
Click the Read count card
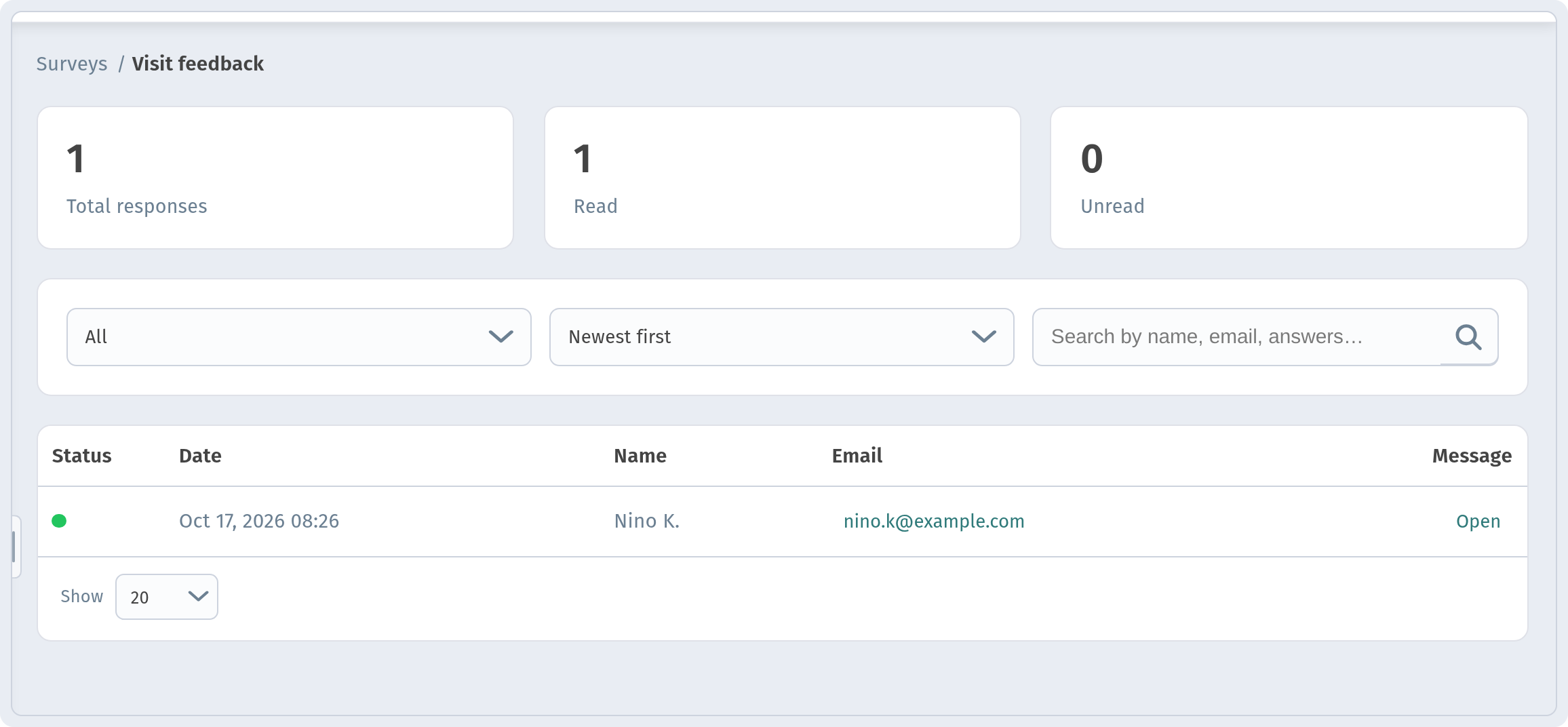click(x=783, y=178)
